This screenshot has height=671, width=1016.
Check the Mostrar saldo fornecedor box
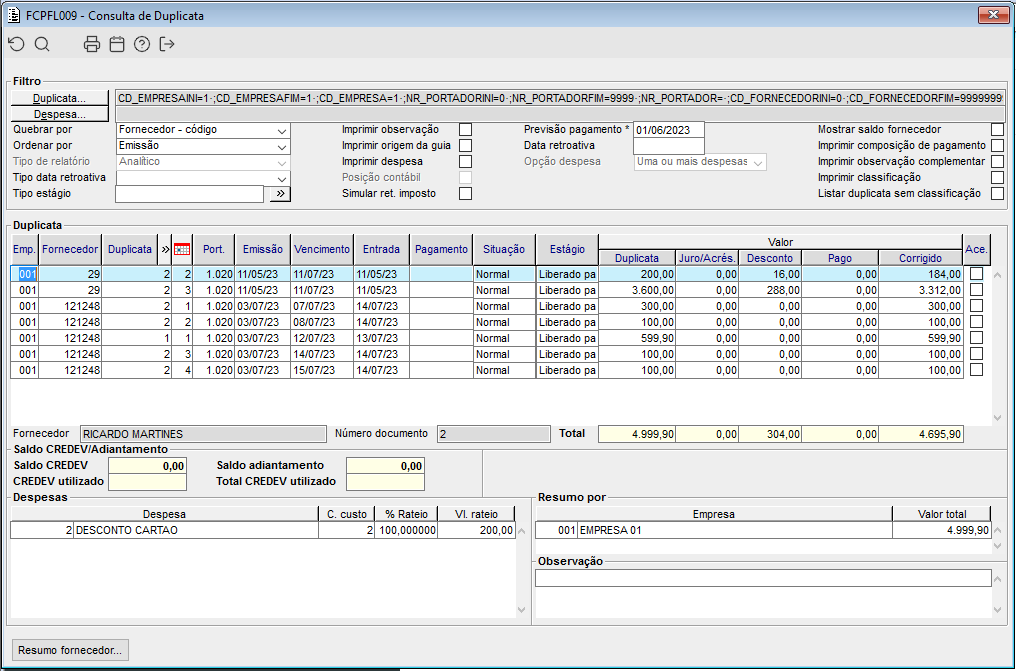pos(997,130)
